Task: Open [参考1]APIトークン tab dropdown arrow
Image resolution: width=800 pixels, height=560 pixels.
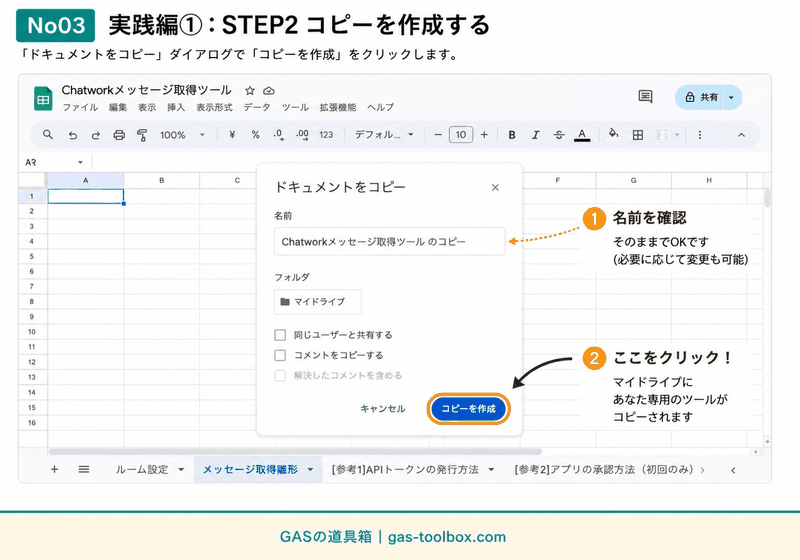Action: coord(491,470)
